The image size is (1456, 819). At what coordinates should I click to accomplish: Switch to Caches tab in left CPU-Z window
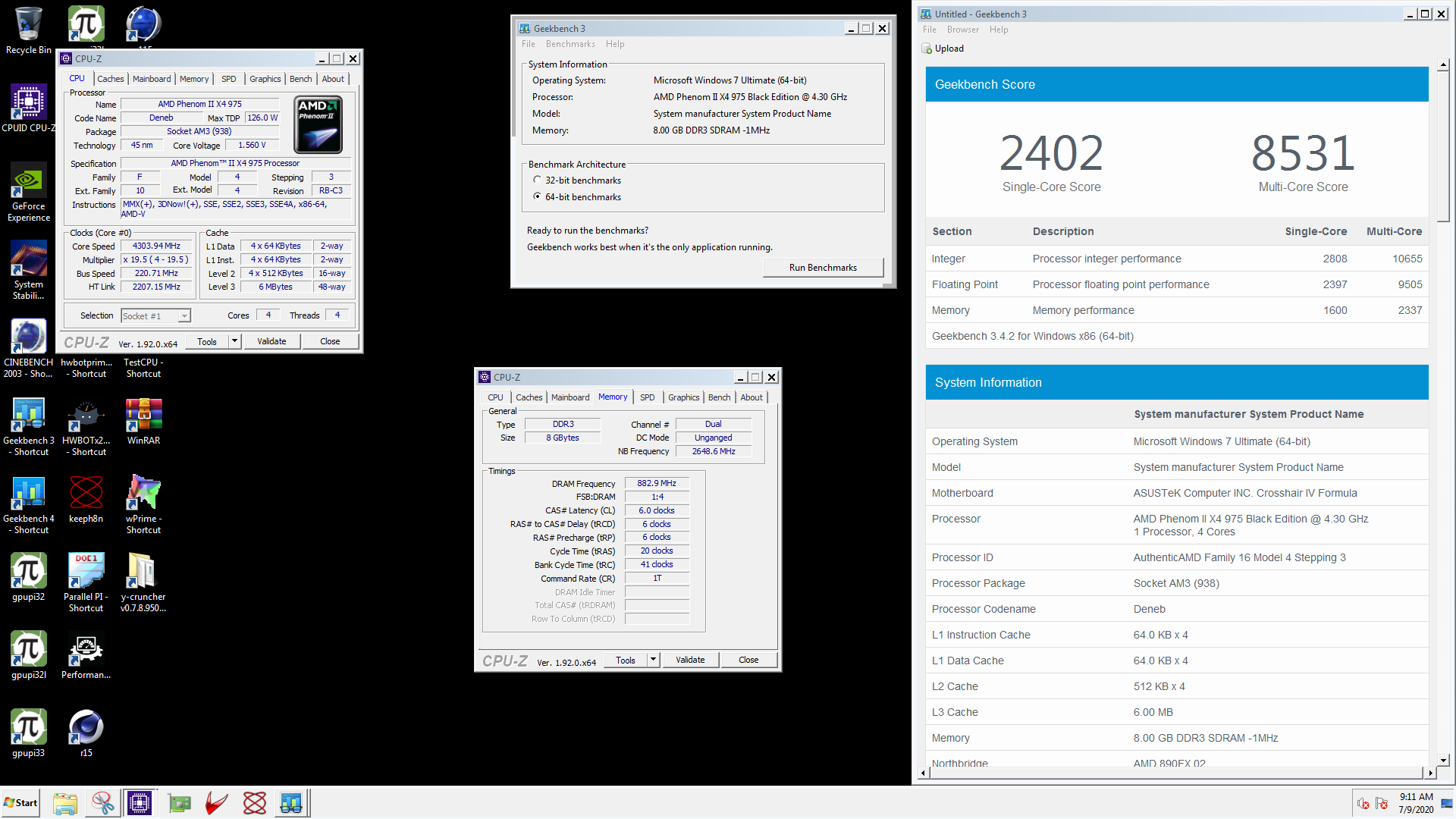point(110,79)
